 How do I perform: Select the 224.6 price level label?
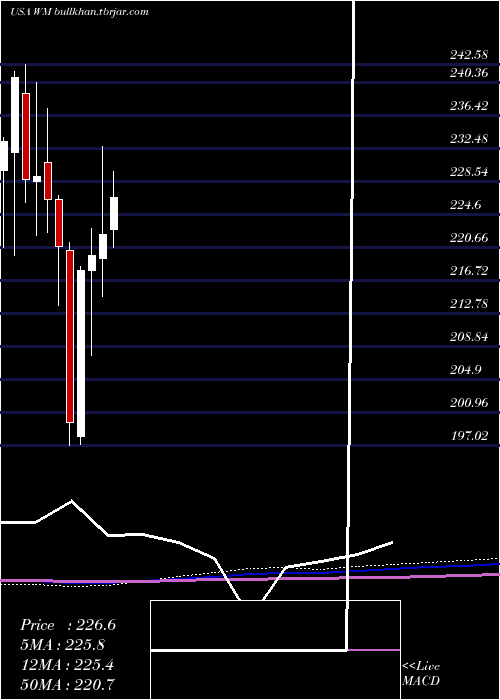click(466, 204)
